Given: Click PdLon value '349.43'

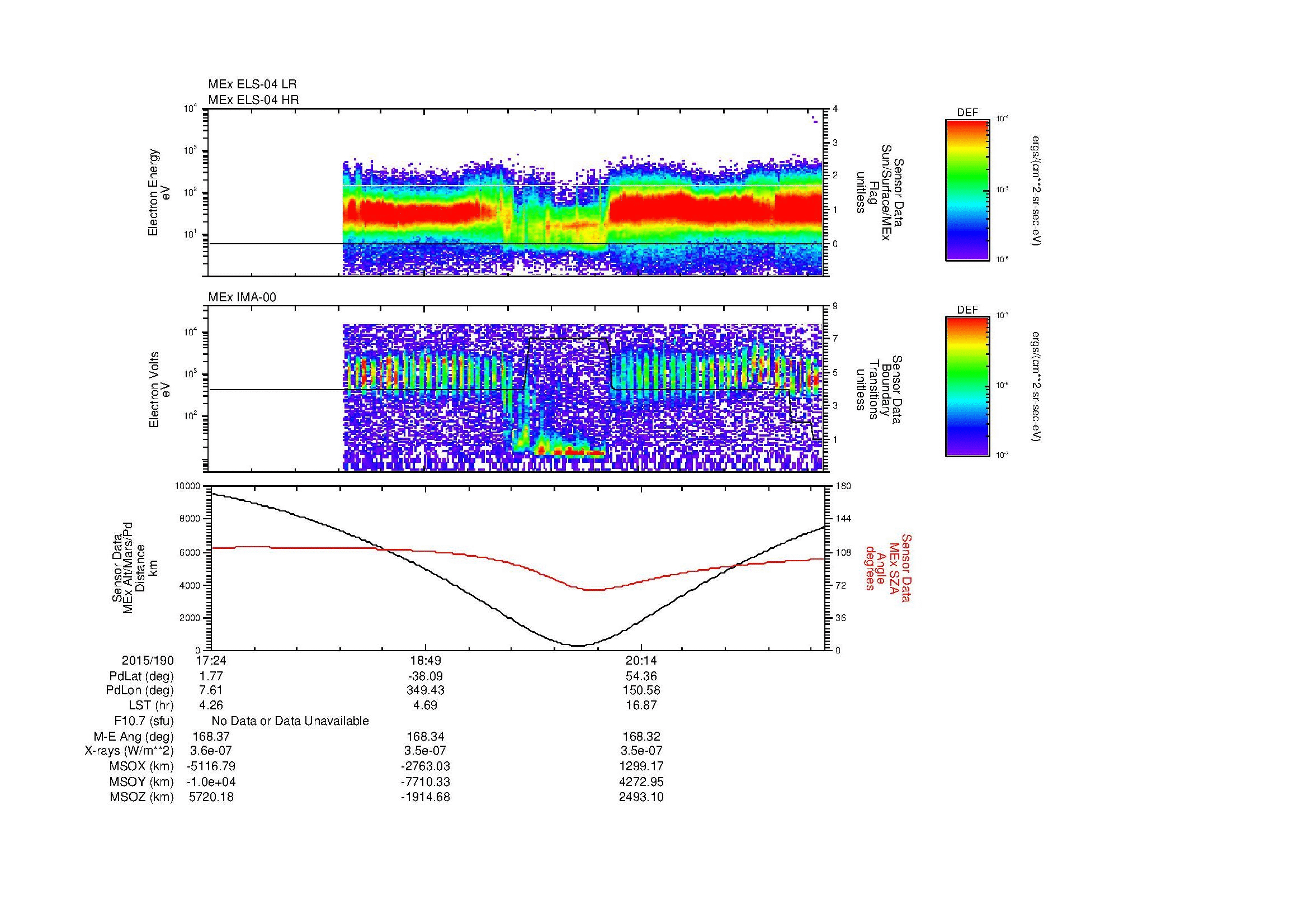Looking at the screenshot, I should coord(426,690).
